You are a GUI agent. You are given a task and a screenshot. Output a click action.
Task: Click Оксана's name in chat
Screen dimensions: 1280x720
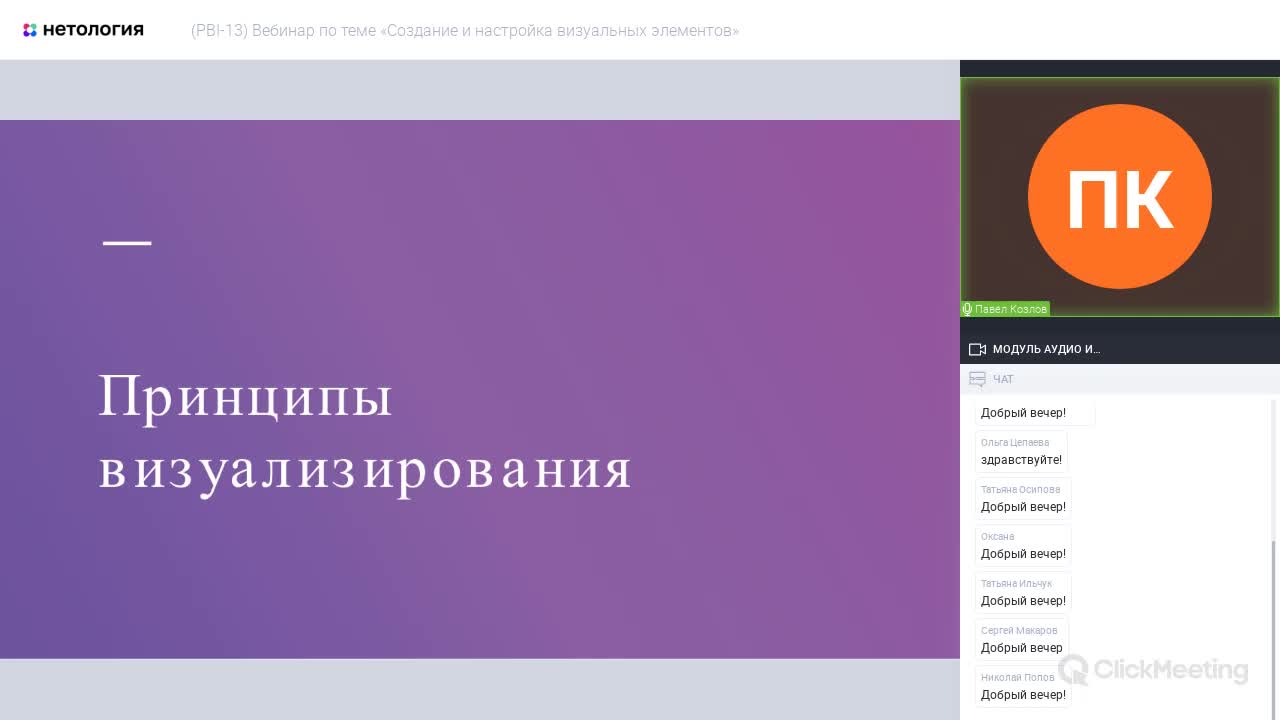coord(997,537)
